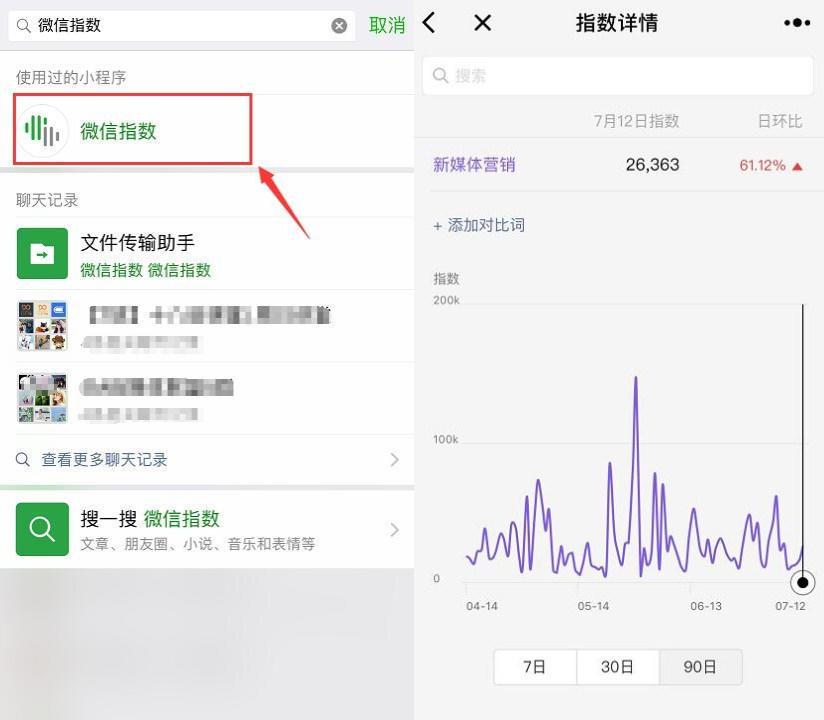824x720 pixels.
Task: Open 微信指数 mini program by its name
Action: (x=118, y=131)
